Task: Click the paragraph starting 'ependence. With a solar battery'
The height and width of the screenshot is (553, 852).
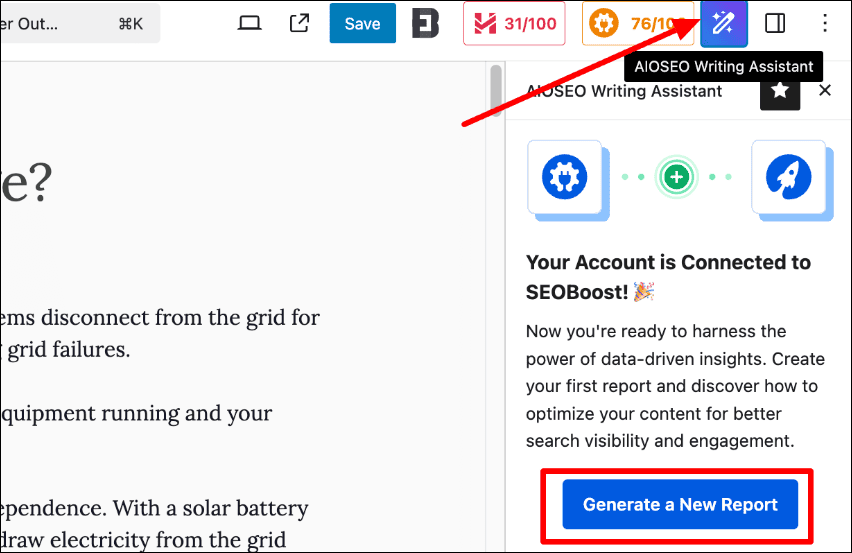Action: 154,524
